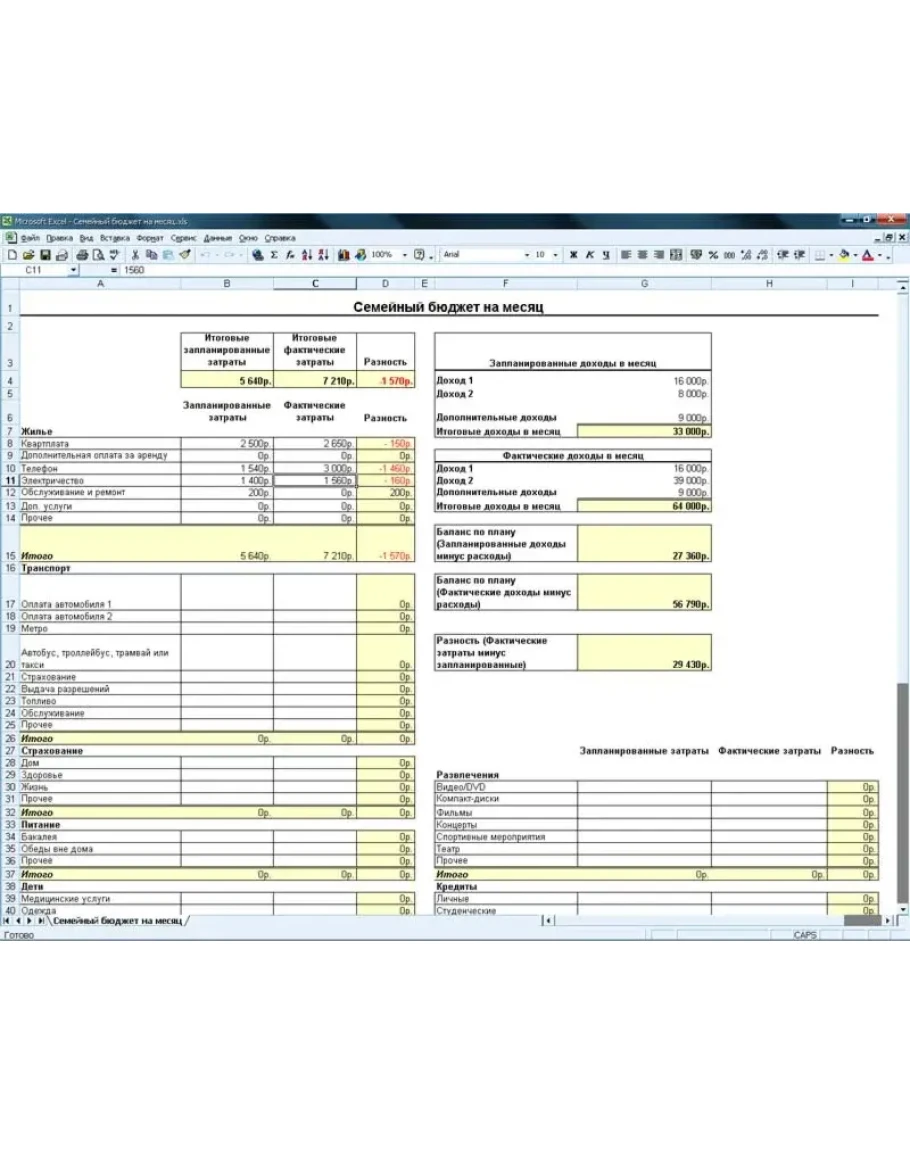This screenshot has width=910, height=1155.
Task: Click the Fill Color bucket swatch
Action: [x=844, y=255]
